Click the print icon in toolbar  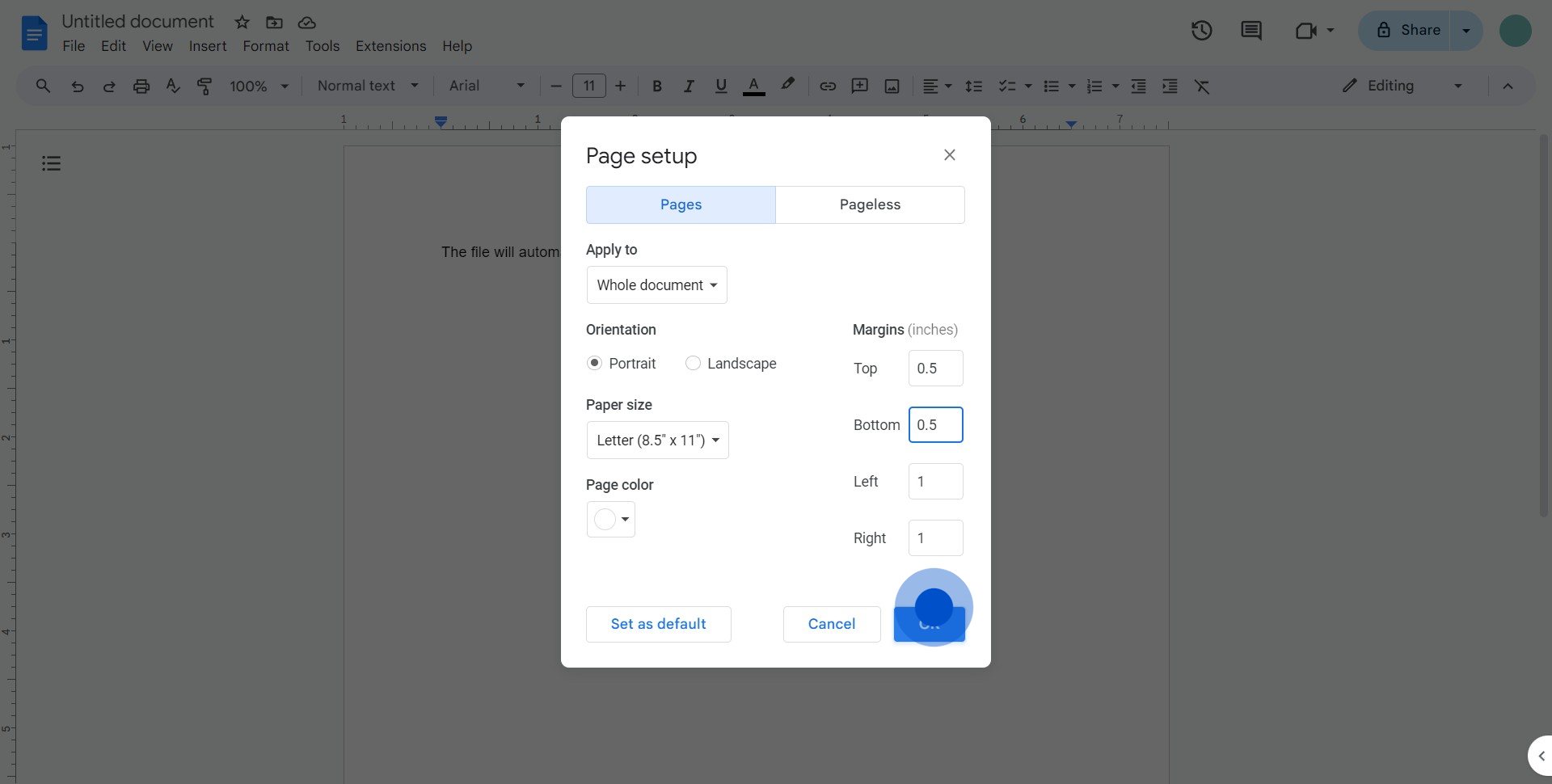click(x=141, y=86)
